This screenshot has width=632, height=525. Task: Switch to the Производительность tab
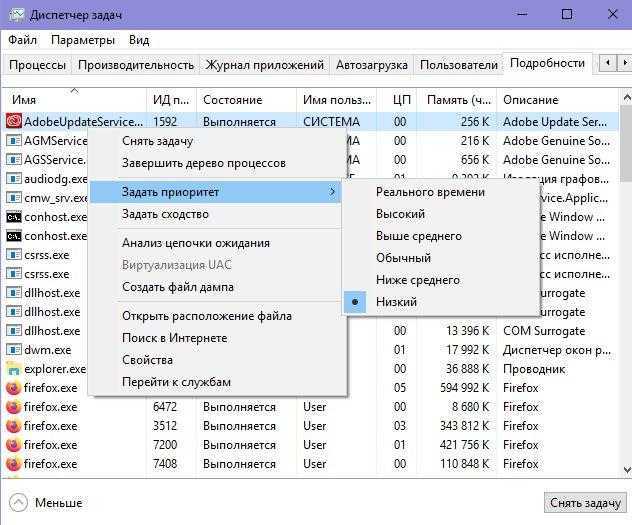(x=136, y=65)
